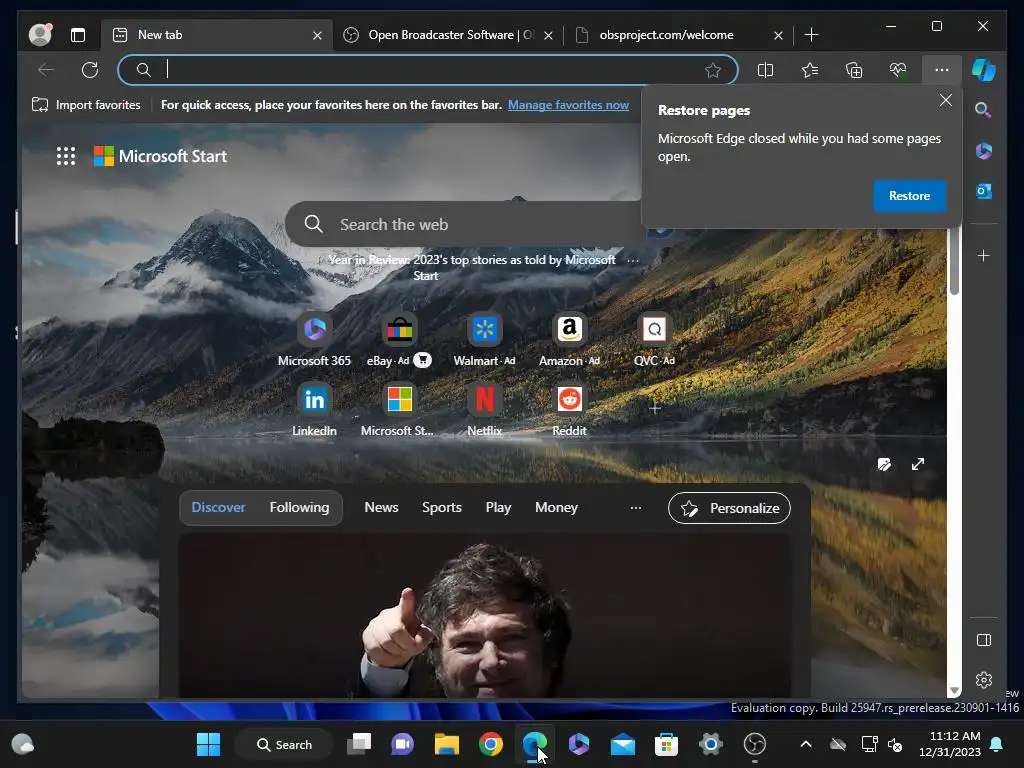Open the Money category
The width and height of the screenshot is (1024, 768).
[x=556, y=507]
